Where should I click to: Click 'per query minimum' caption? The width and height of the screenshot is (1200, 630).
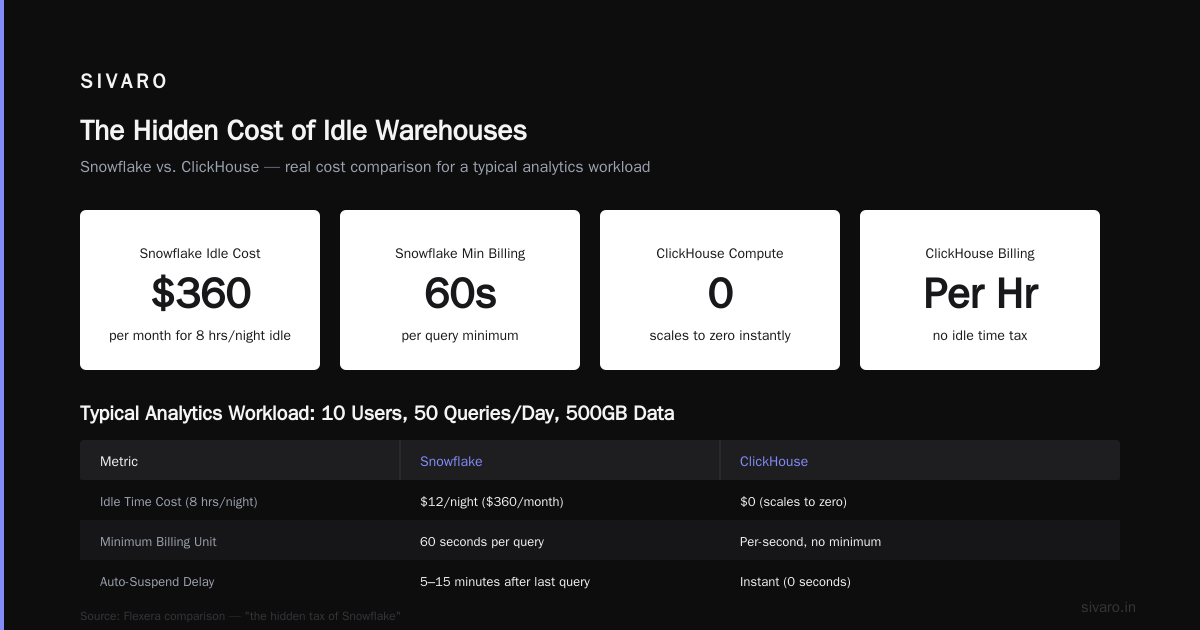click(x=460, y=336)
